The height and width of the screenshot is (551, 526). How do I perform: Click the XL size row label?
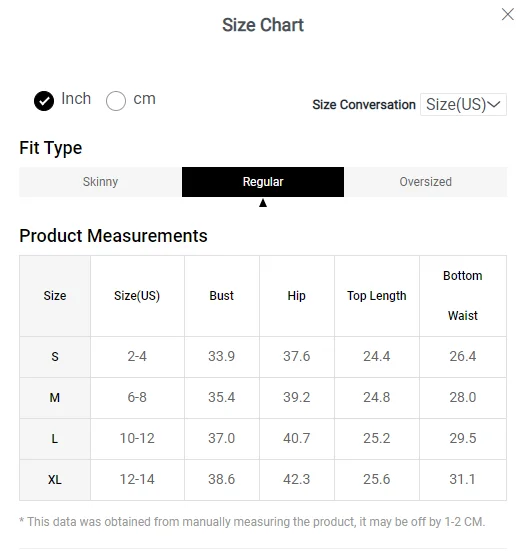(55, 480)
